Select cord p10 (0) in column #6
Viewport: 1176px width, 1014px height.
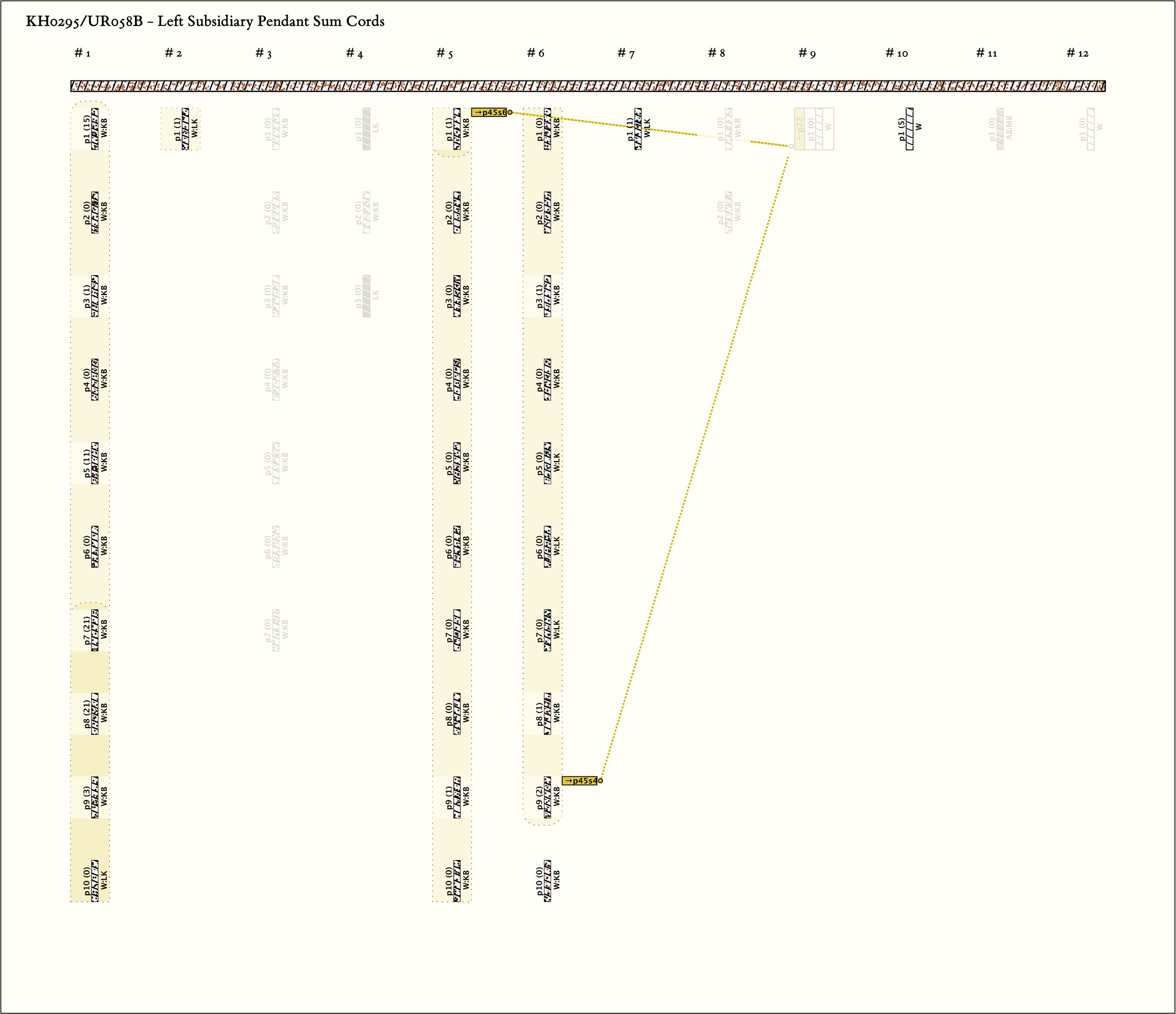pyautogui.click(x=547, y=881)
